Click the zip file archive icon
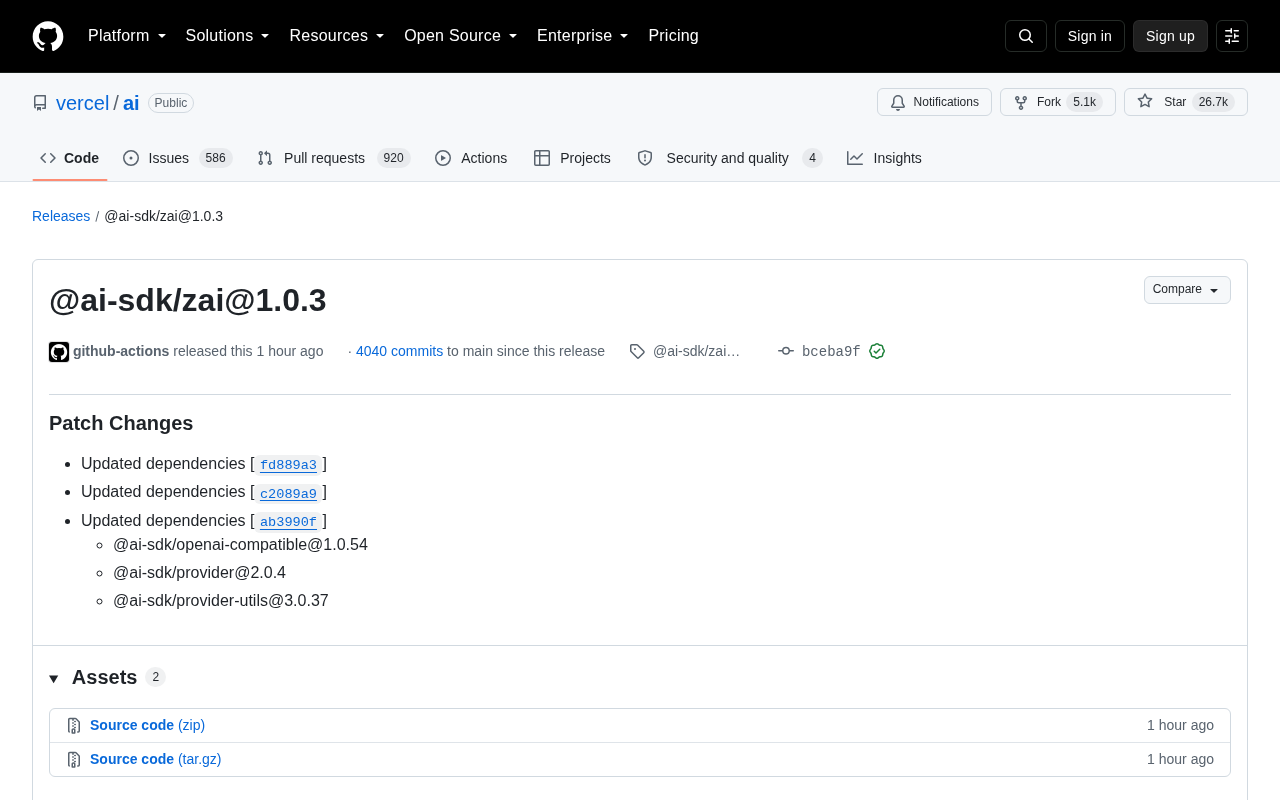1280x800 pixels. click(74, 726)
